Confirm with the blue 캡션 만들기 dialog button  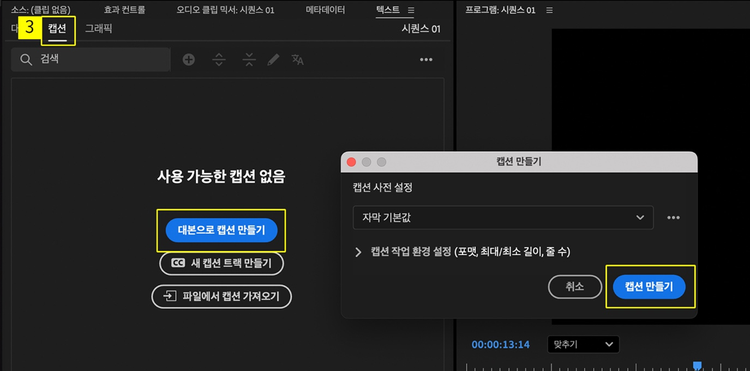click(649, 286)
